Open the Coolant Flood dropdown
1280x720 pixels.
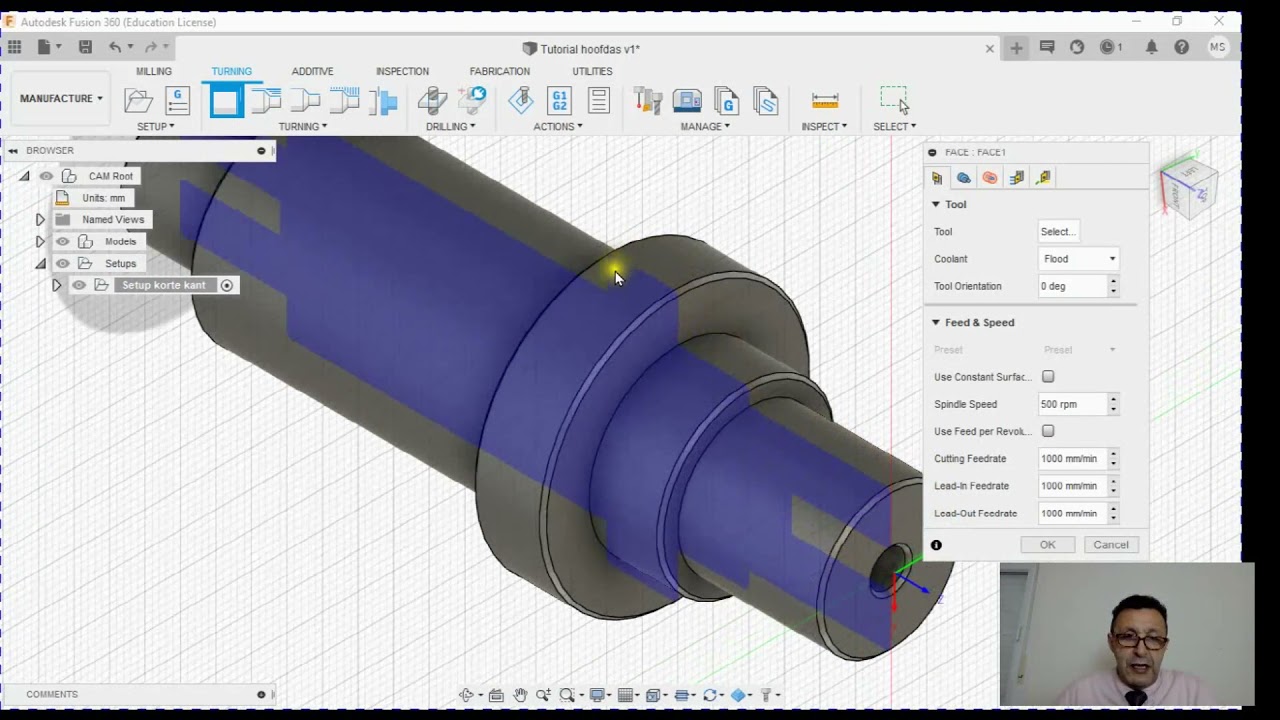tap(1079, 259)
